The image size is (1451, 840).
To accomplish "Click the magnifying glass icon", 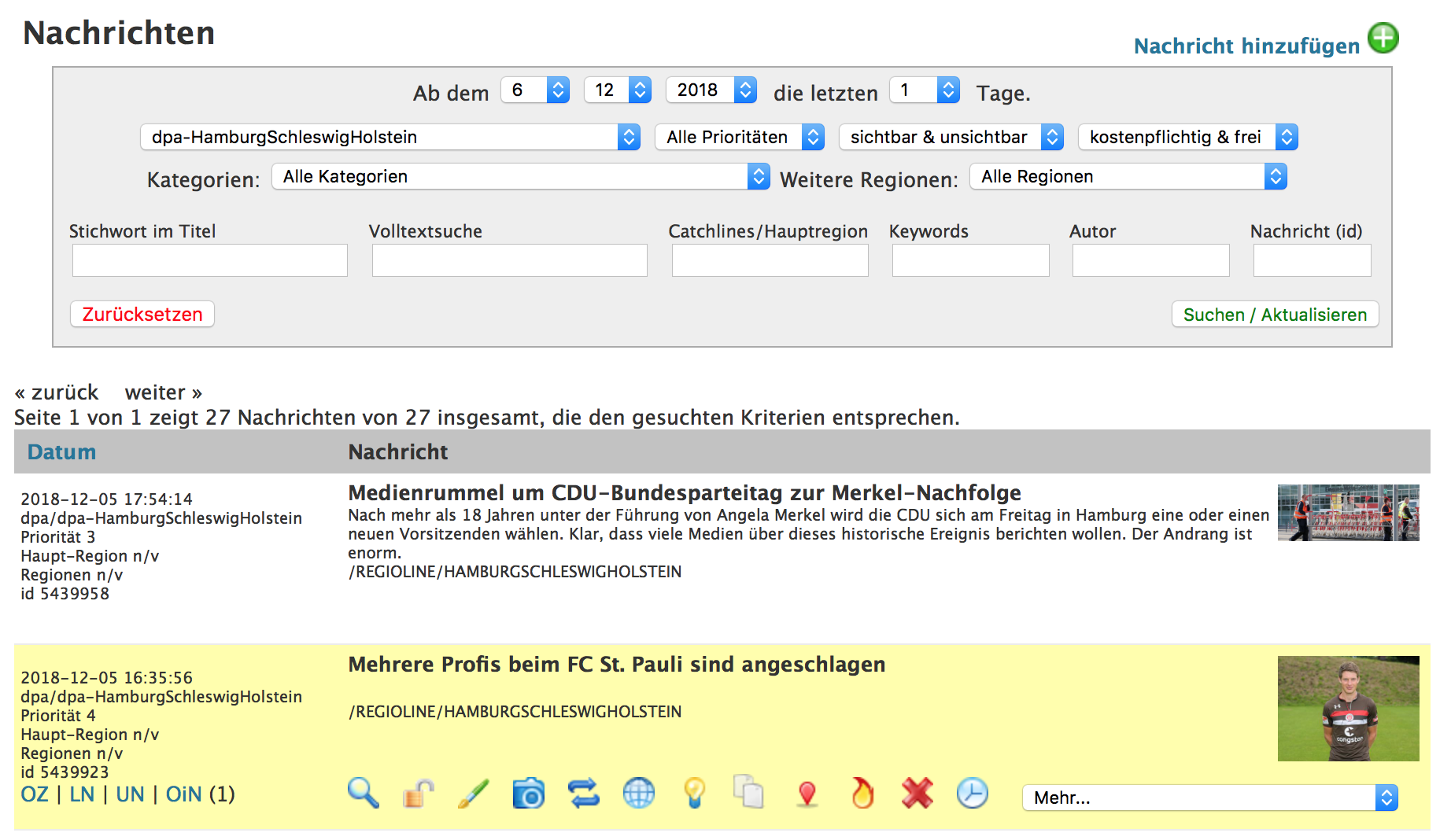I will tap(363, 793).
